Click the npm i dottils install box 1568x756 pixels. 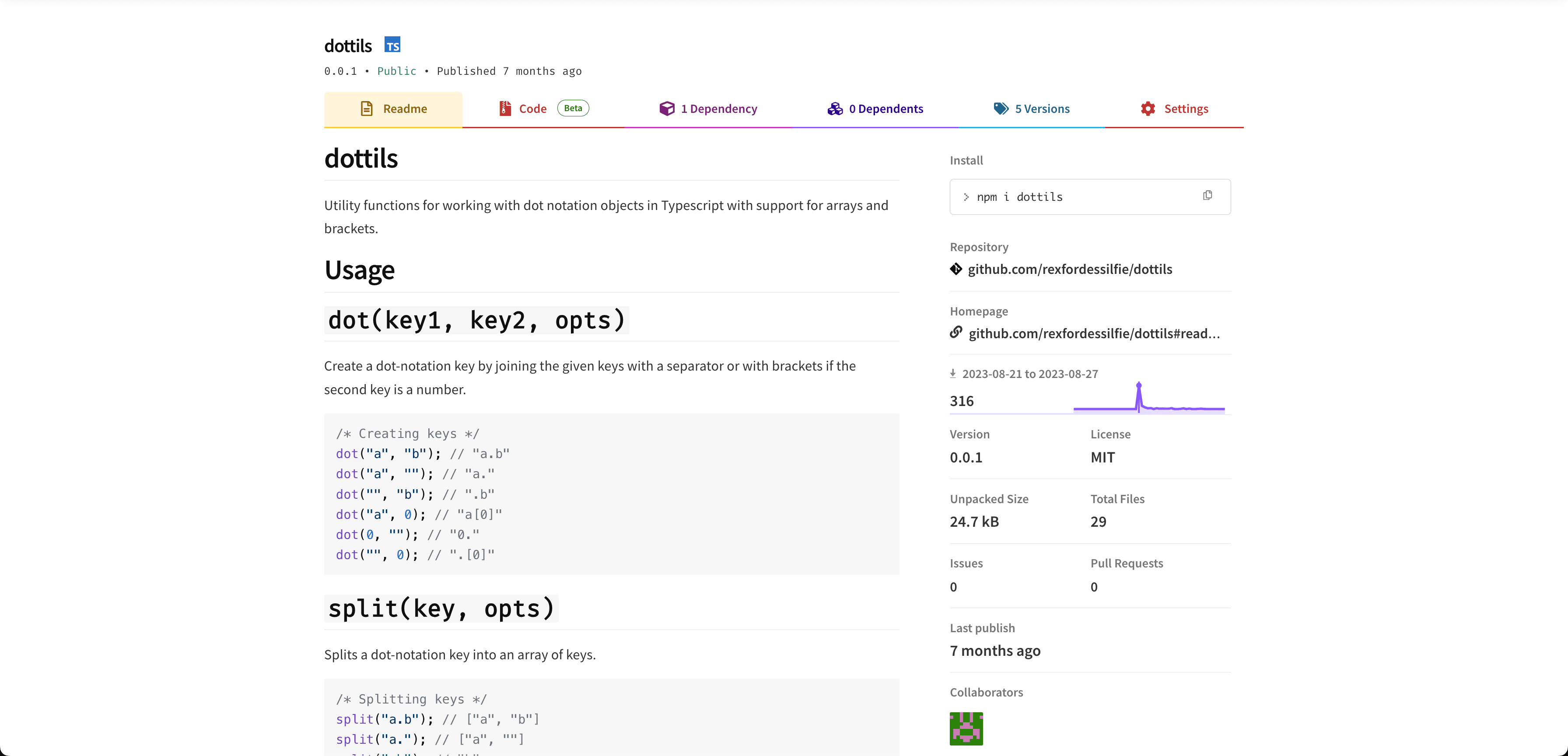point(1090,196)
